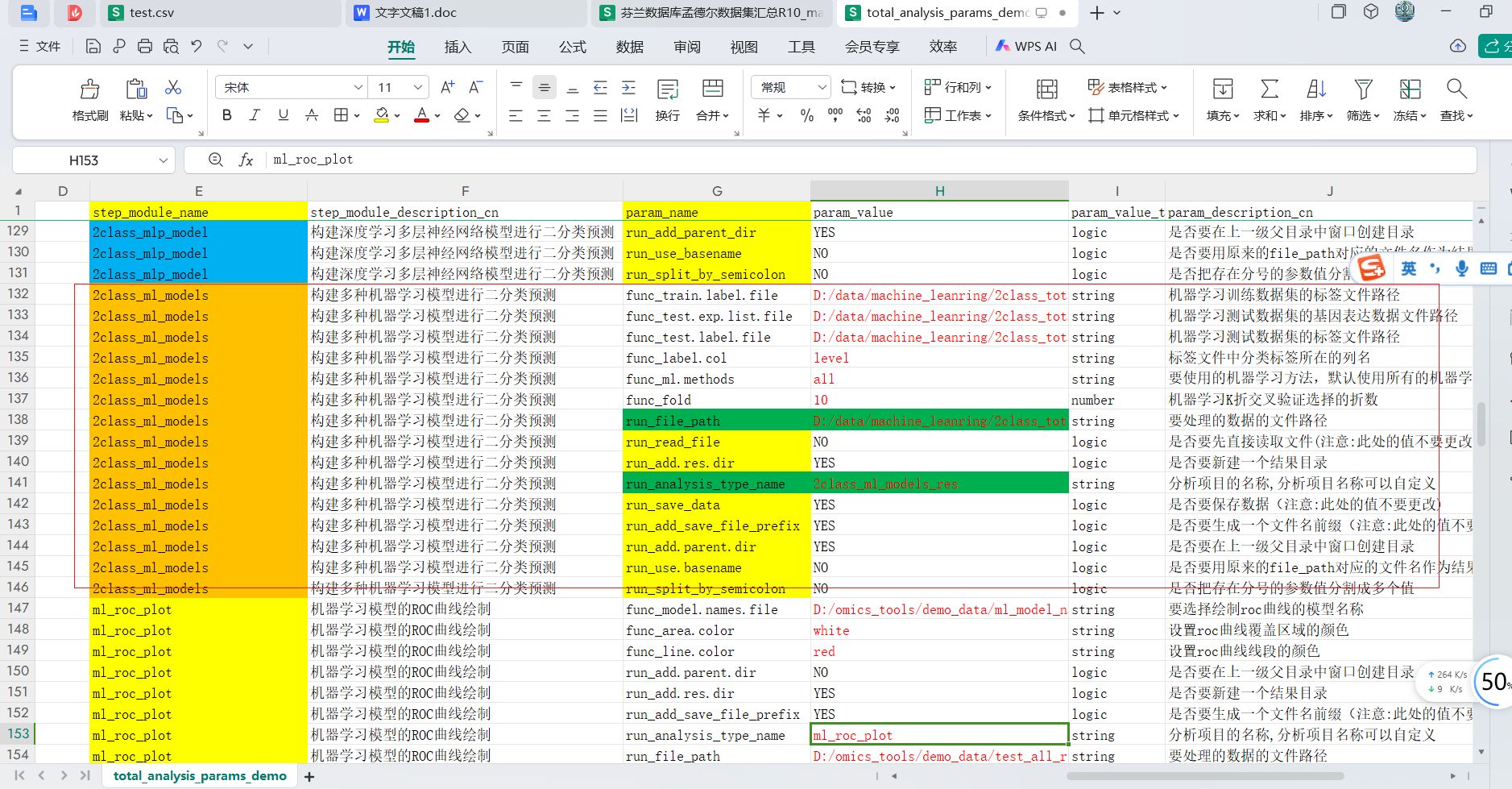Image resolution: width=1512 pixels, height=789 pixels.
Task: Apply Underline formatting
Action: coord(283,115)
